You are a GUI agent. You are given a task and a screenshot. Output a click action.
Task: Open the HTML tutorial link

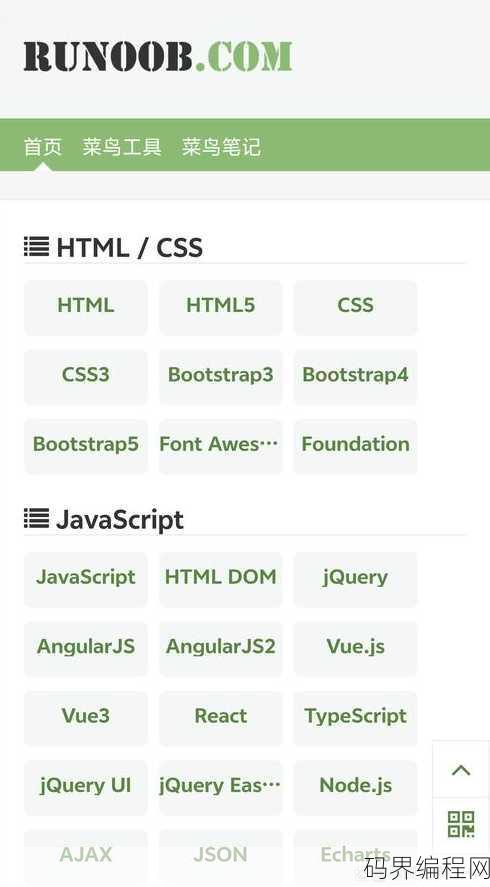[x=85, y=307]
